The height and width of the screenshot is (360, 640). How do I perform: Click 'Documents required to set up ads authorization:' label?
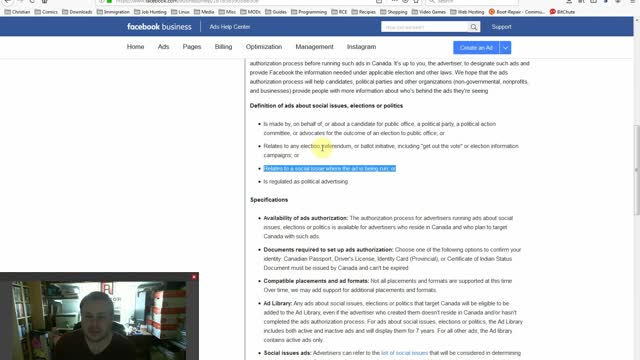pos(328,249)
